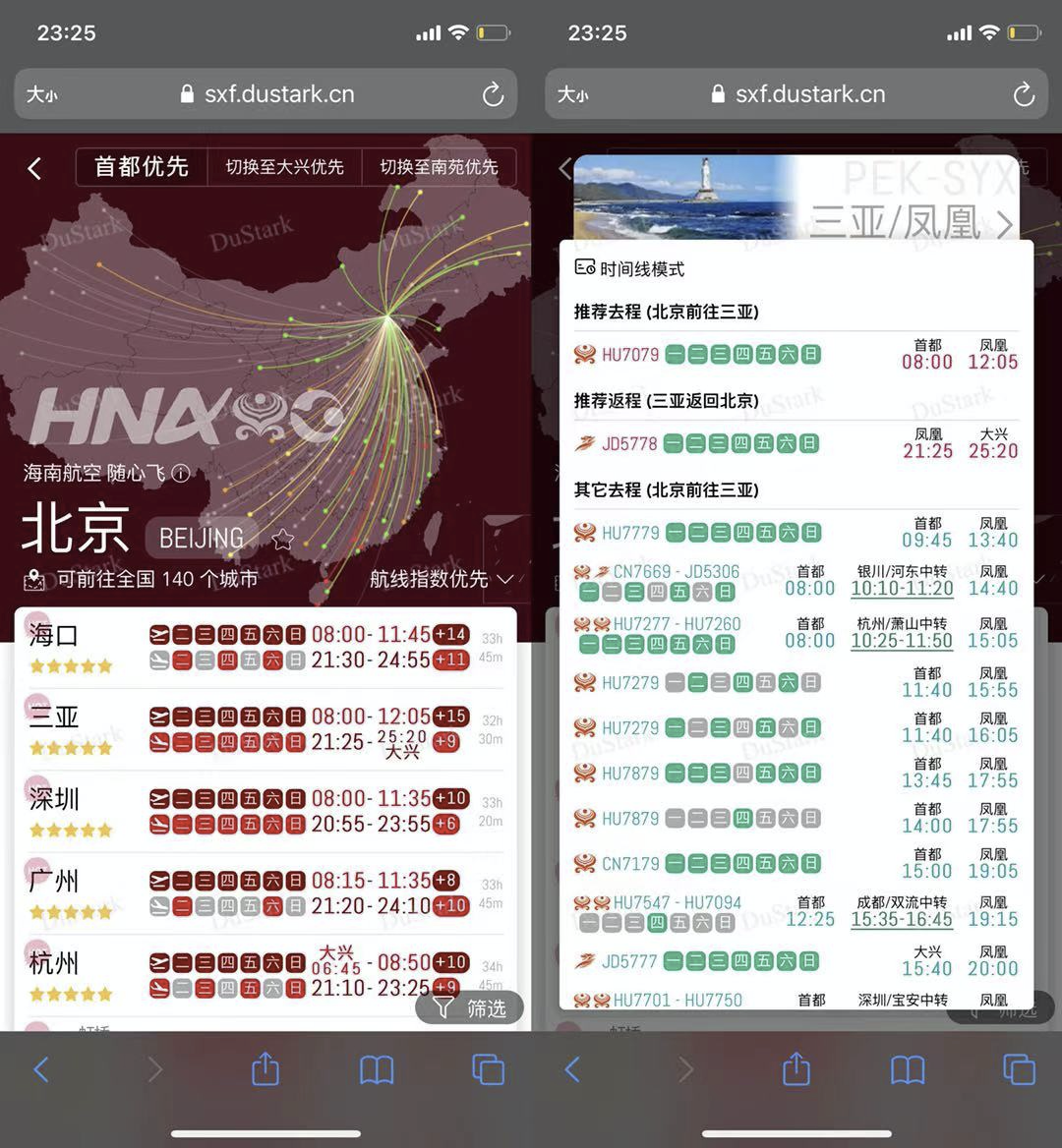
Task: Tap Hainan Airlines logo beside HU7079
Action: coord(584,355)
